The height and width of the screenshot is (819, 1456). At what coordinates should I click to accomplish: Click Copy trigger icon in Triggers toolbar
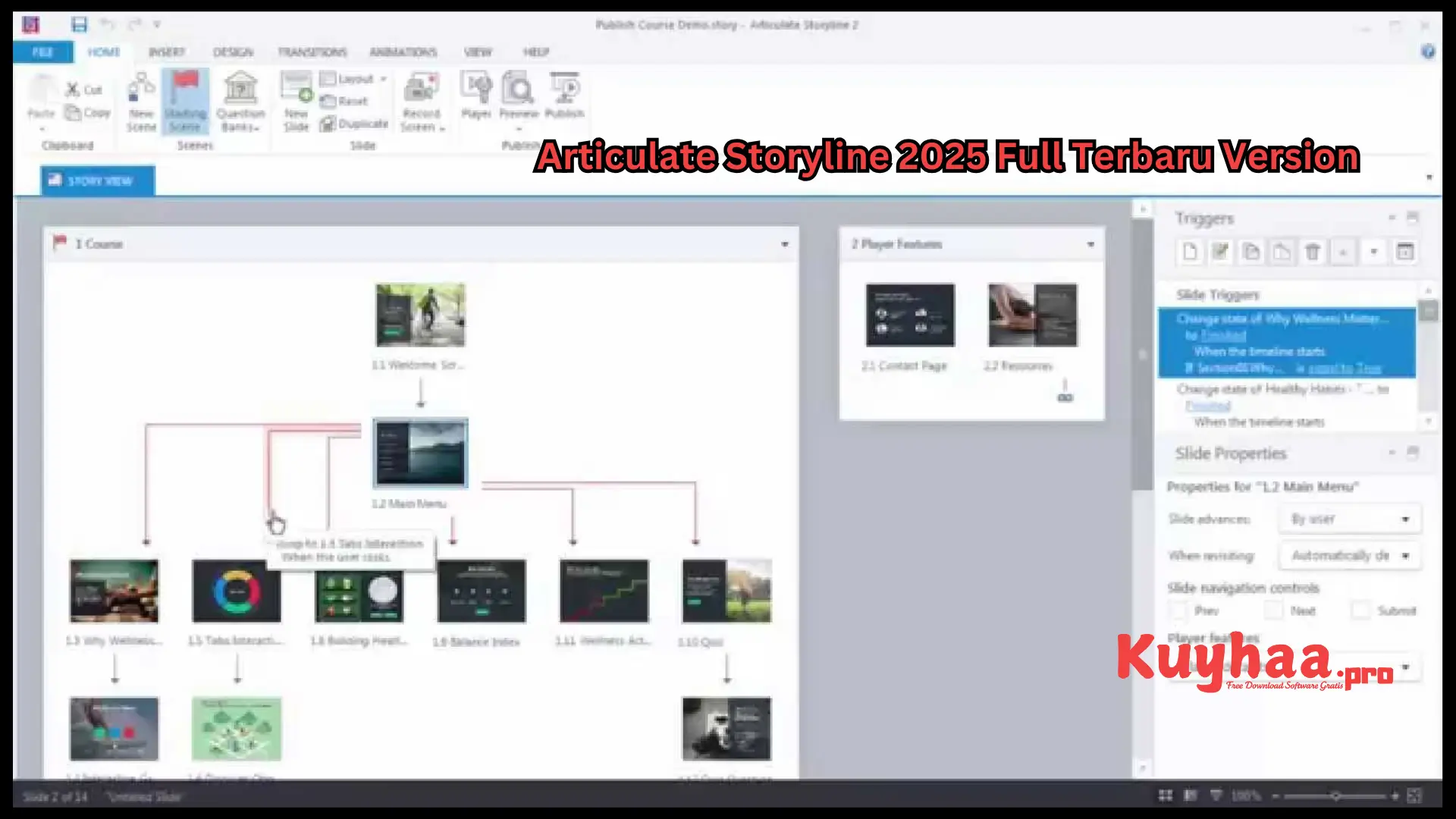[x=1251, y=252]
